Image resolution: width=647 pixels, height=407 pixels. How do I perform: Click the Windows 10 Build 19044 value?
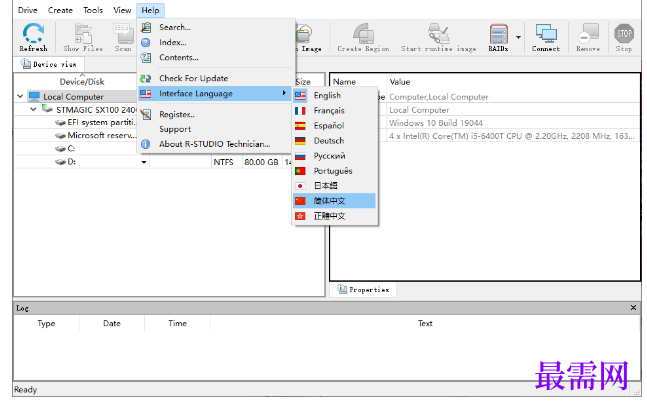[x=436, y=123]
